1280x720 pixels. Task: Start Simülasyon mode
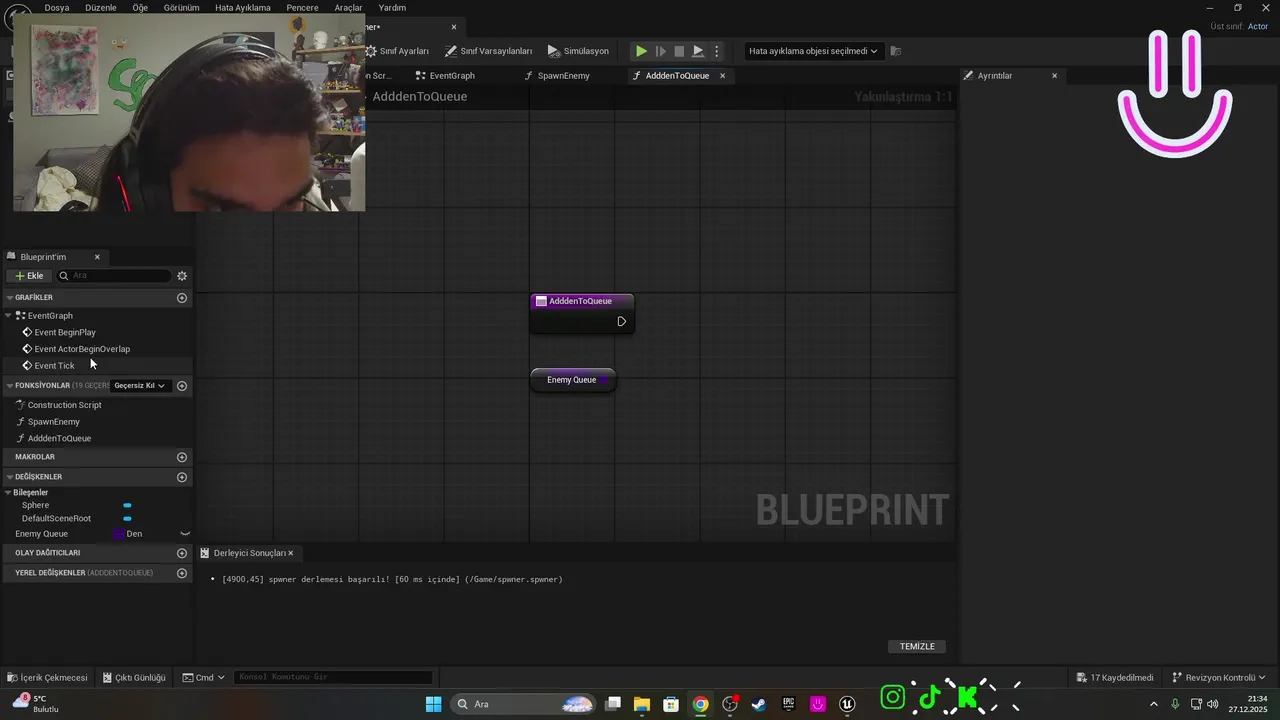[x=578, y=51]
